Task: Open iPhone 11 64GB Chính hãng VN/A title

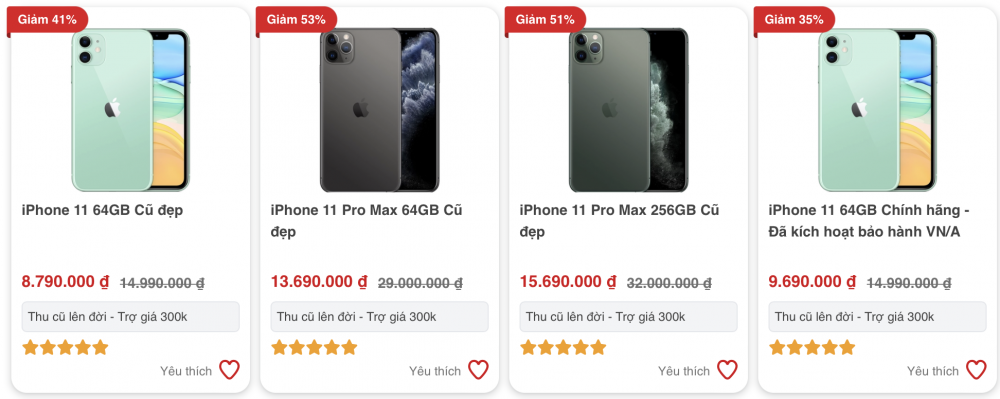Action: tap(869, 221)
